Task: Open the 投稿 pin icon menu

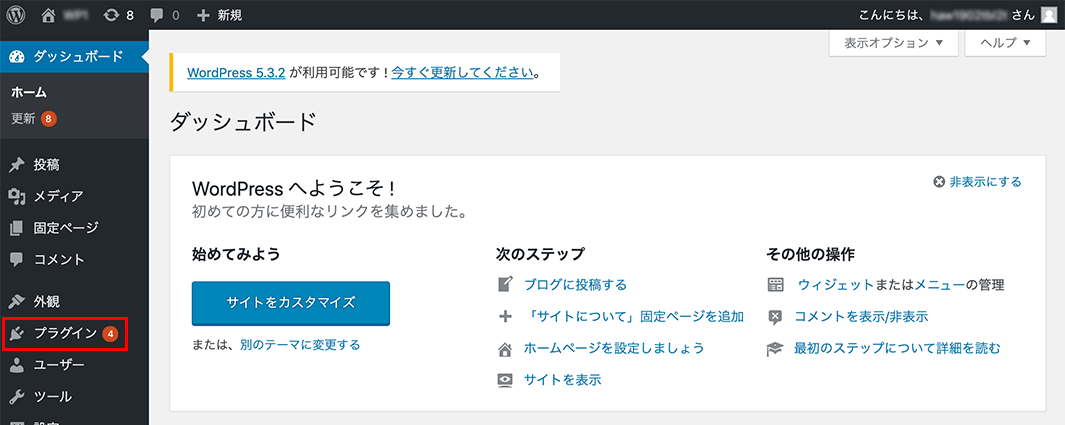Action: (x=17, y=164)
